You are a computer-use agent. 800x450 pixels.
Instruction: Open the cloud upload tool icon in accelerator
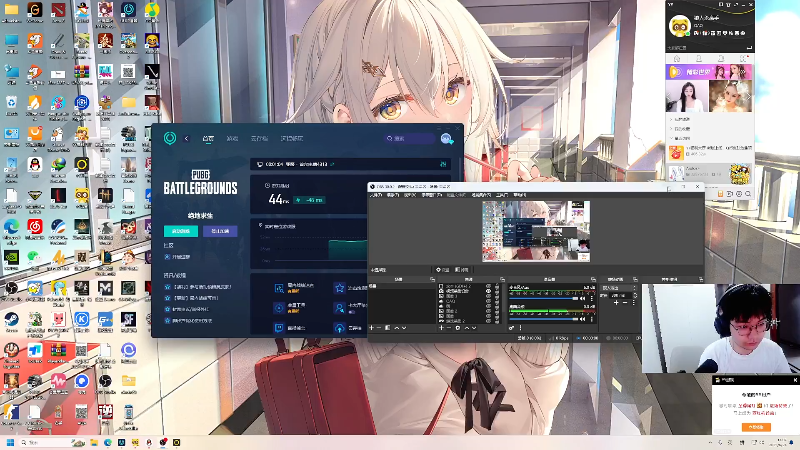point(339,328)
